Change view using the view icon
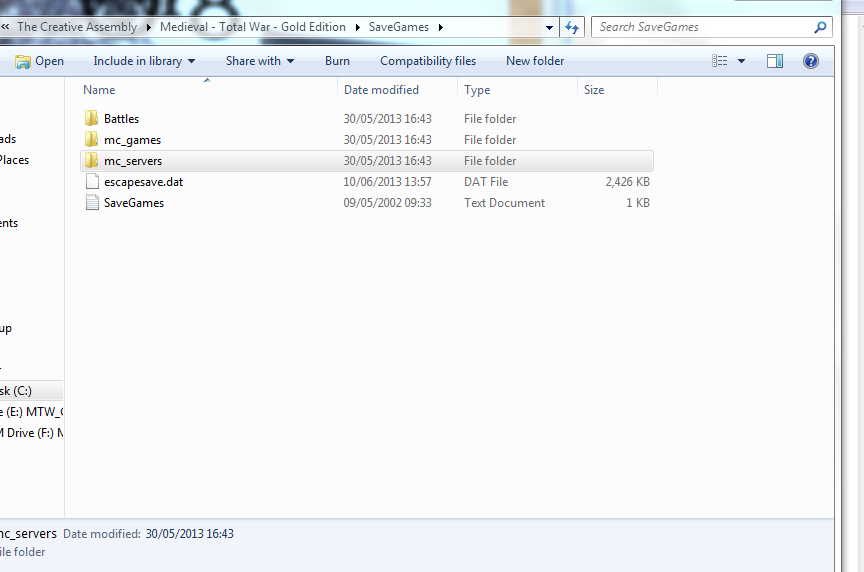Screen dimensions: 864x572 (720, 61)
